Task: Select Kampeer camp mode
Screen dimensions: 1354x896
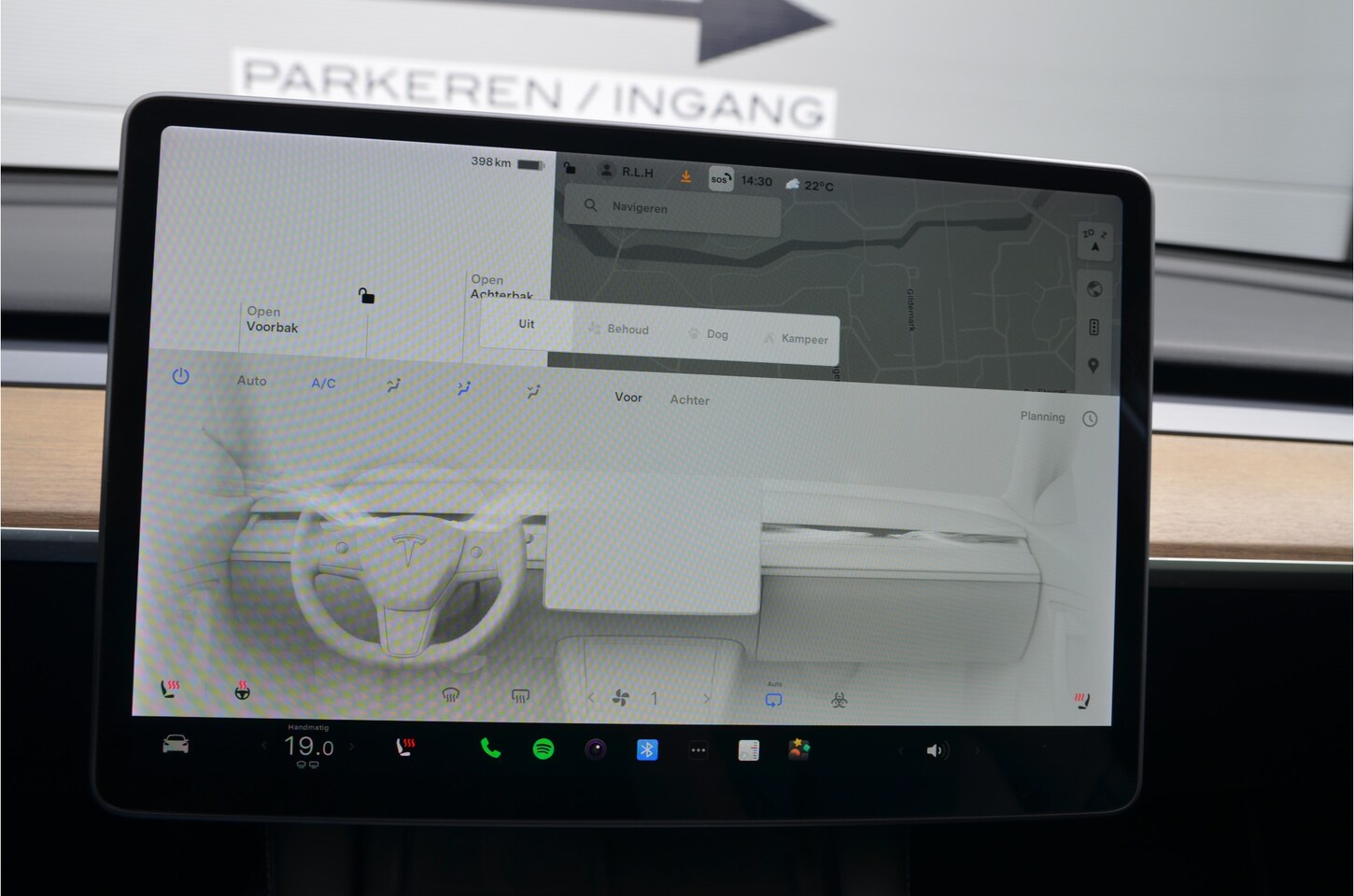Action: [x=796, y=338]
